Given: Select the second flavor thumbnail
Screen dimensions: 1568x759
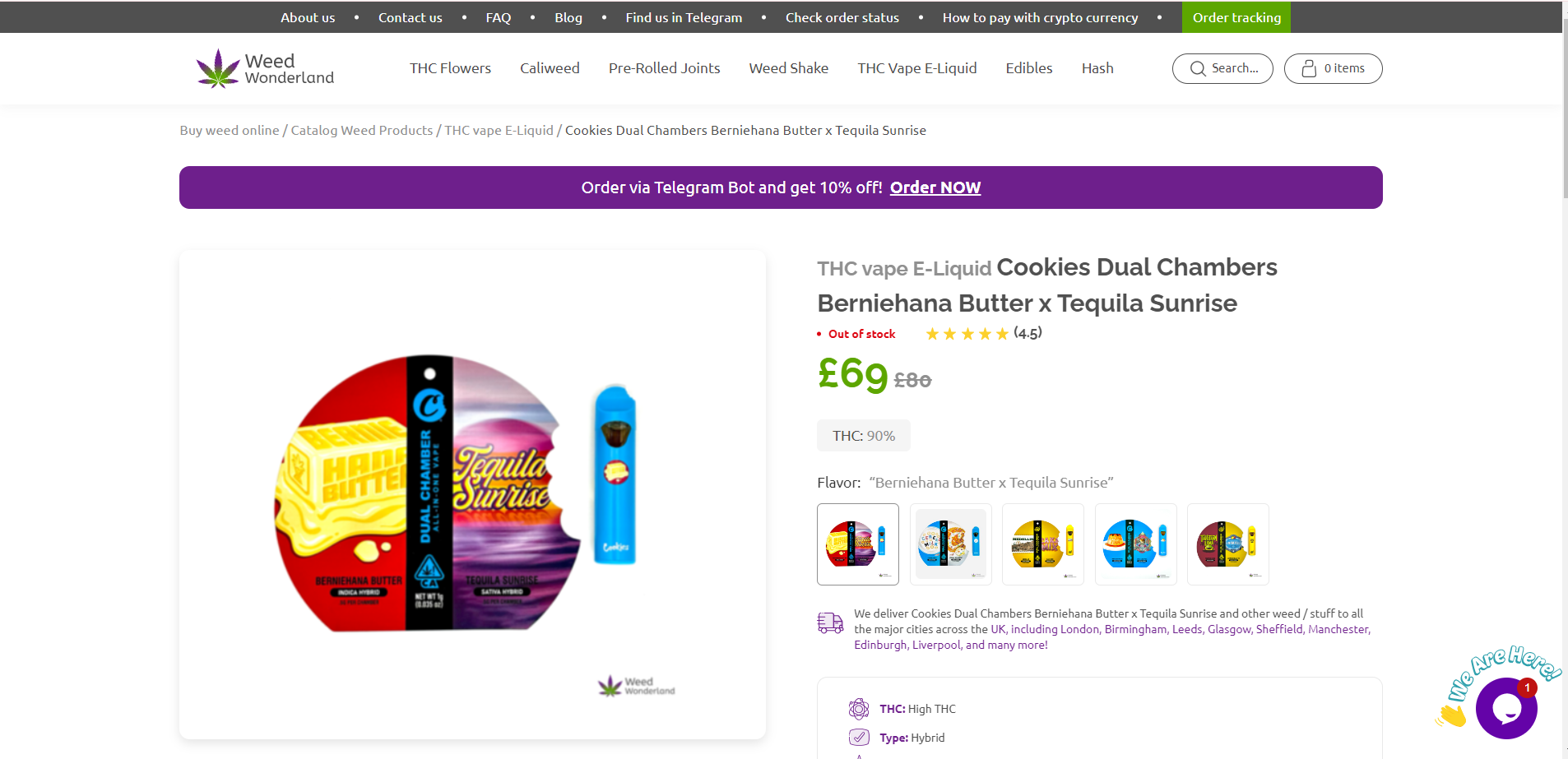Looking at the screenshot, I should click(x=951, y=544).
